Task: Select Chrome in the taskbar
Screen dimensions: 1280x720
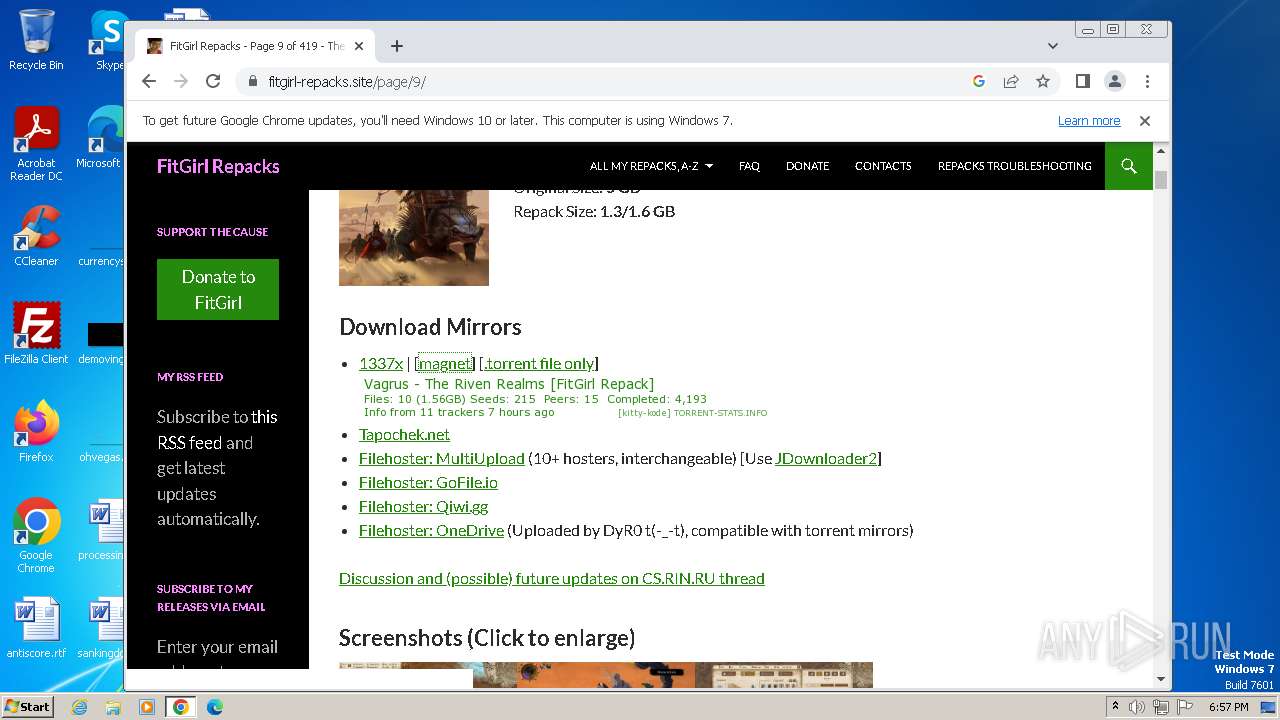Action: click(x=181, y=707)
